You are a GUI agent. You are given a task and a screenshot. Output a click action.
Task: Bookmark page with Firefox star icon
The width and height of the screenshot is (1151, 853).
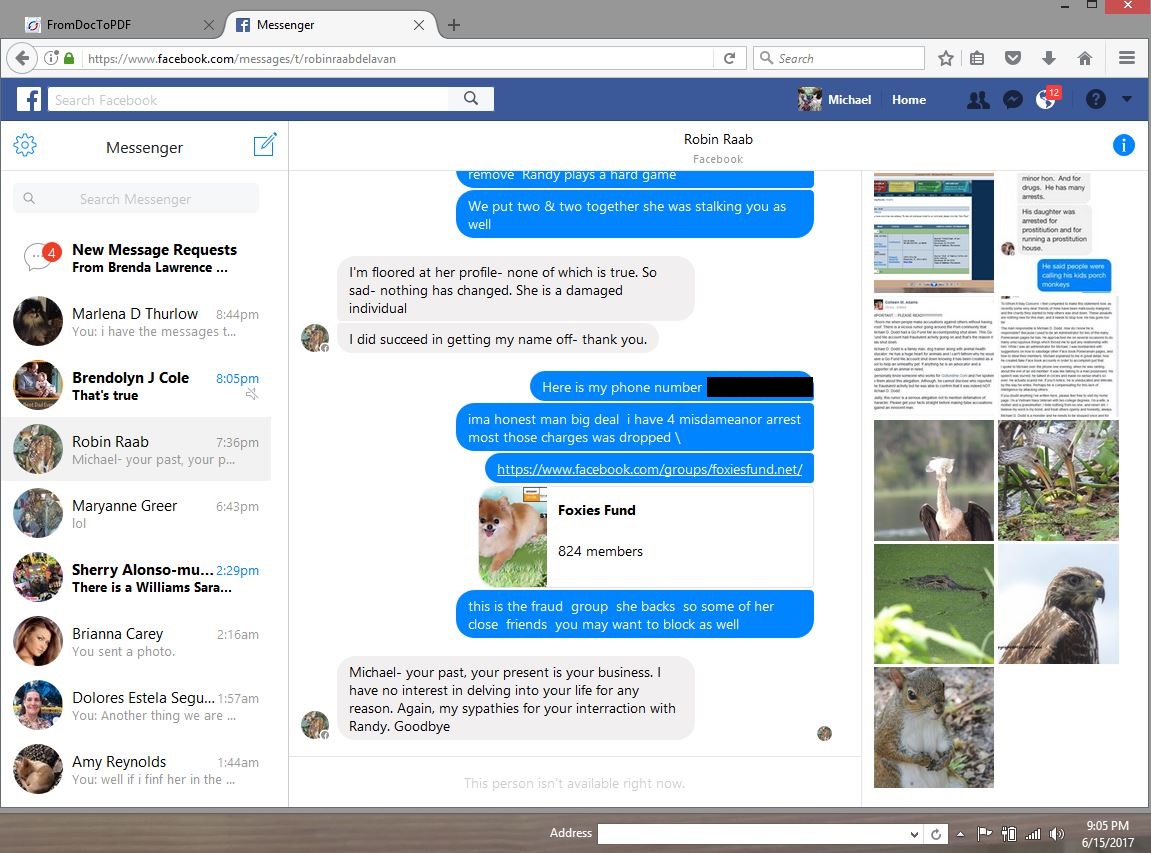945,58
